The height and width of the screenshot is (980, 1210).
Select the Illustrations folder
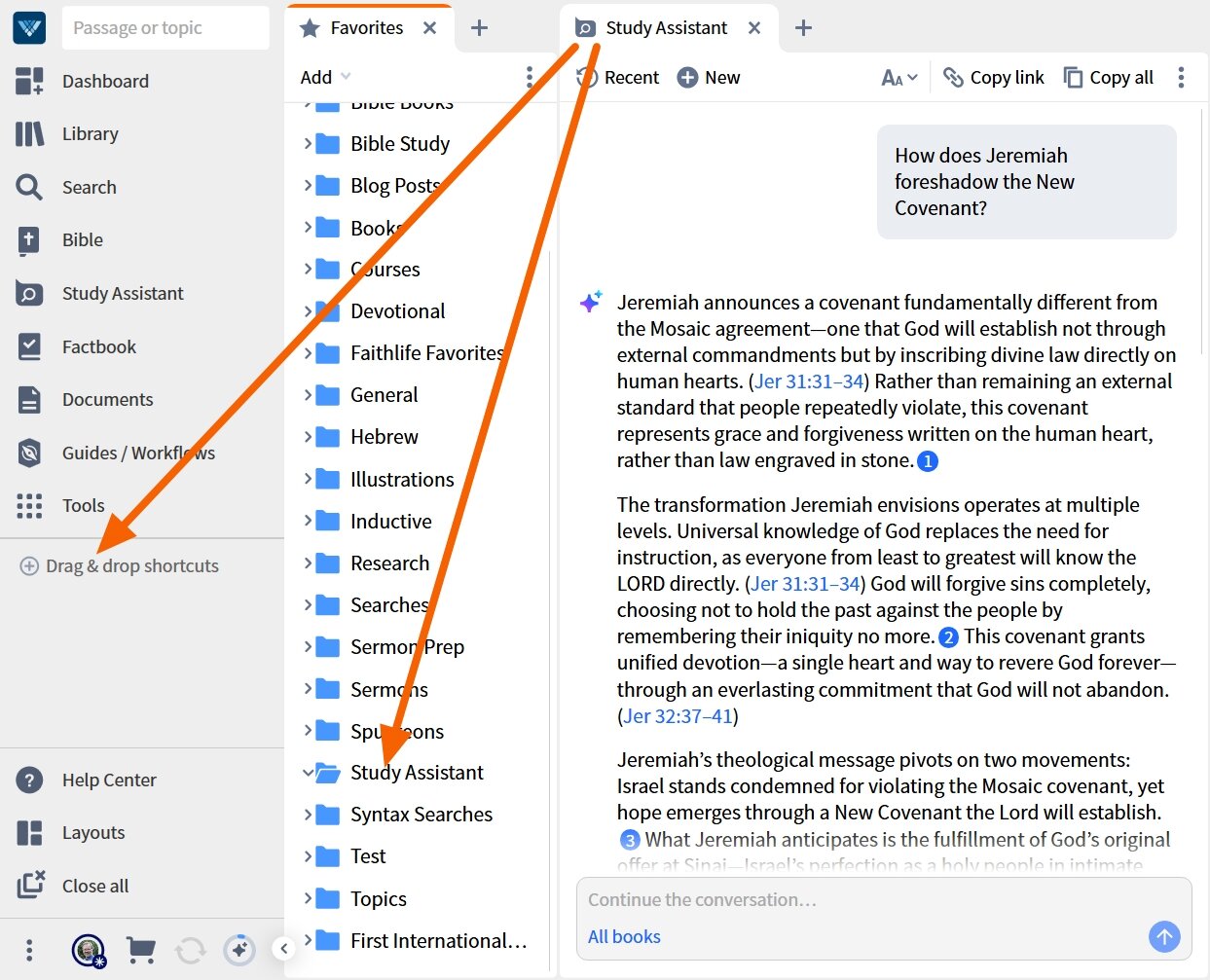coord(402,479)
